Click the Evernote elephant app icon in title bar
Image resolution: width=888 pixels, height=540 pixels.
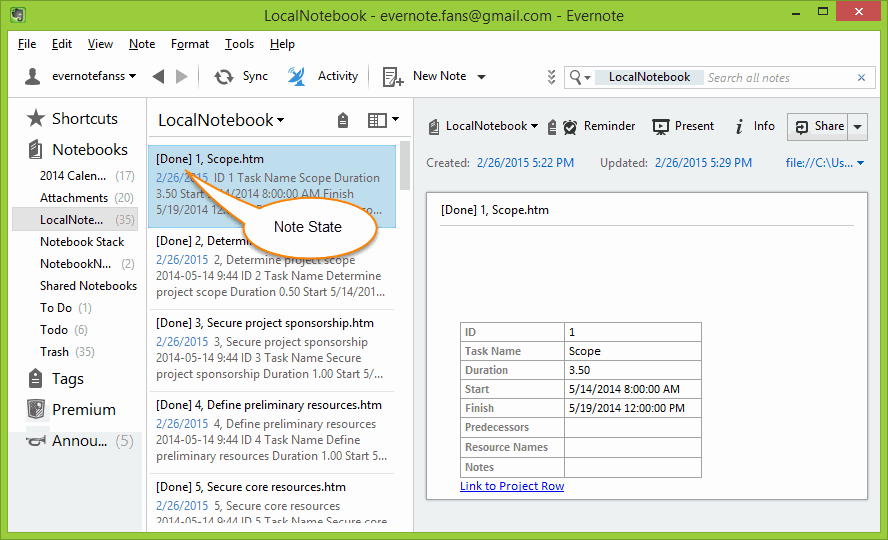point(18,15)
